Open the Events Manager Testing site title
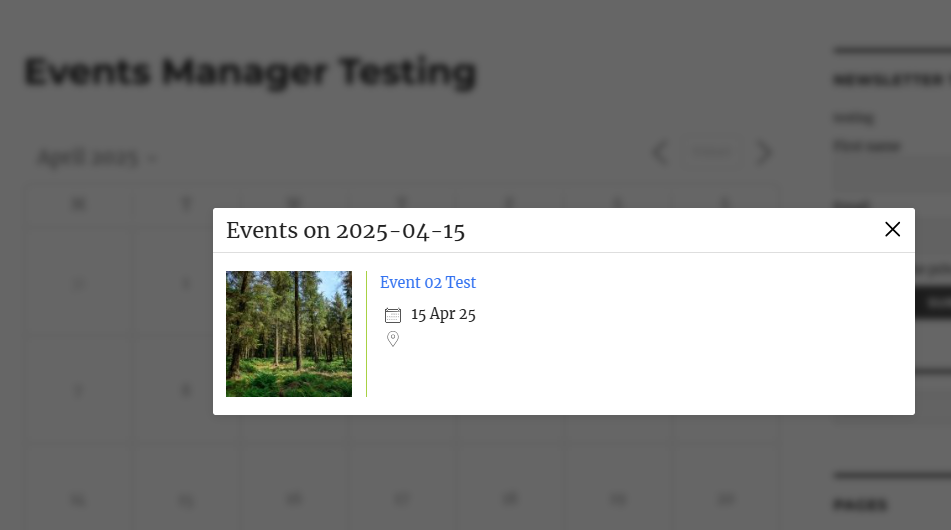The width and height of the screenshot is (951, 530). [x=250, y=72]
